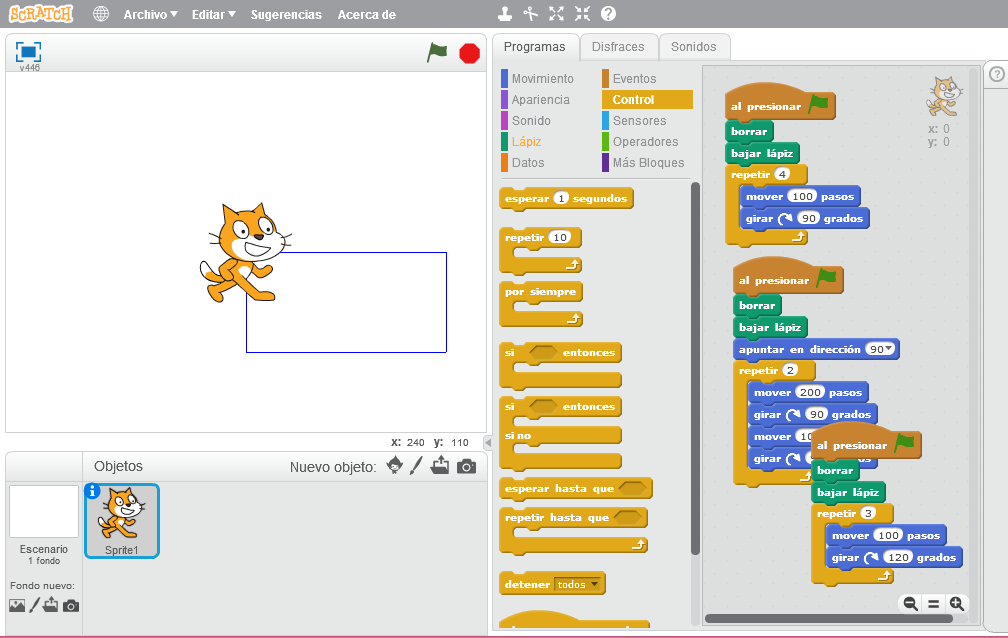Screen dimensions: 1008x638
Task: Choose new sprite from library
Action: pos(395,465)
